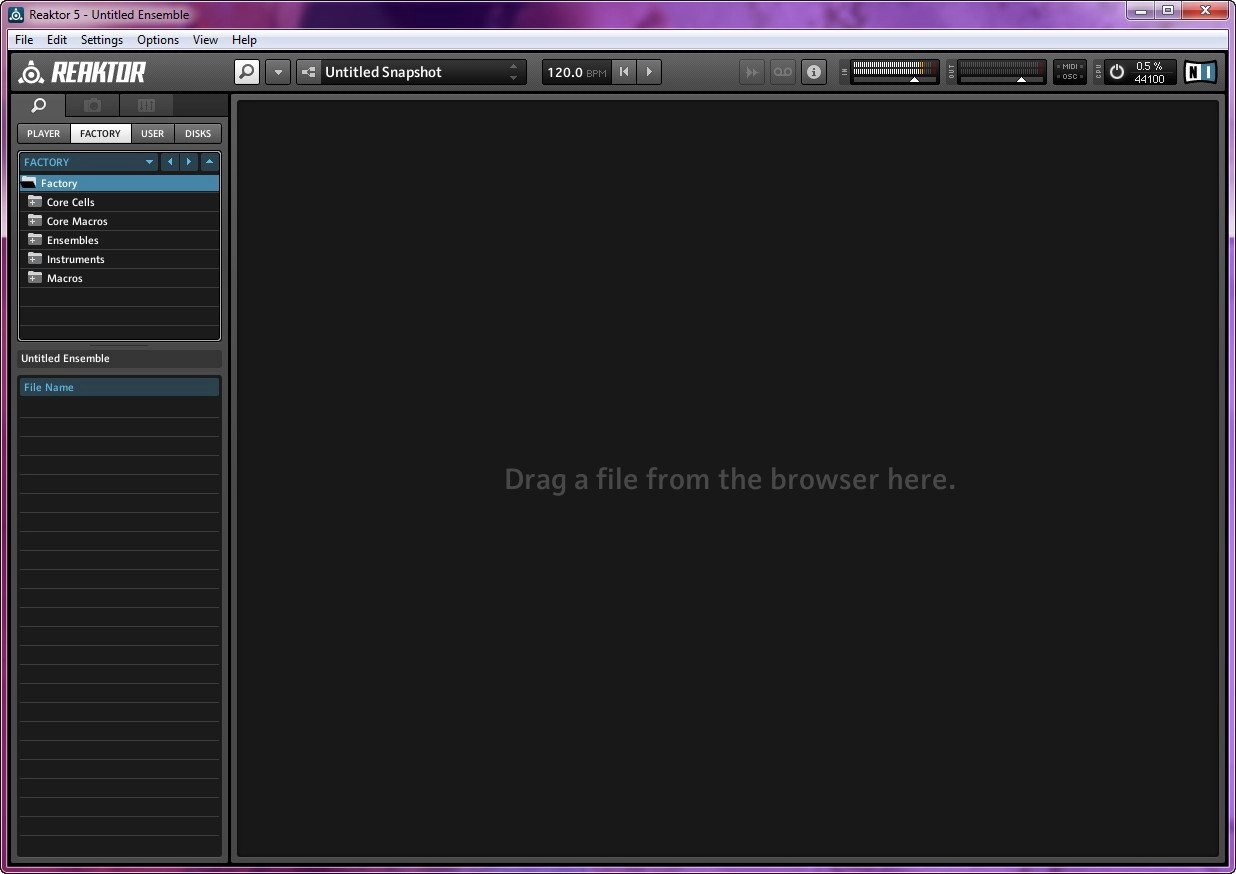Expand the Core Macros folder
The image size is (1236, 874).
coord(35,221)
